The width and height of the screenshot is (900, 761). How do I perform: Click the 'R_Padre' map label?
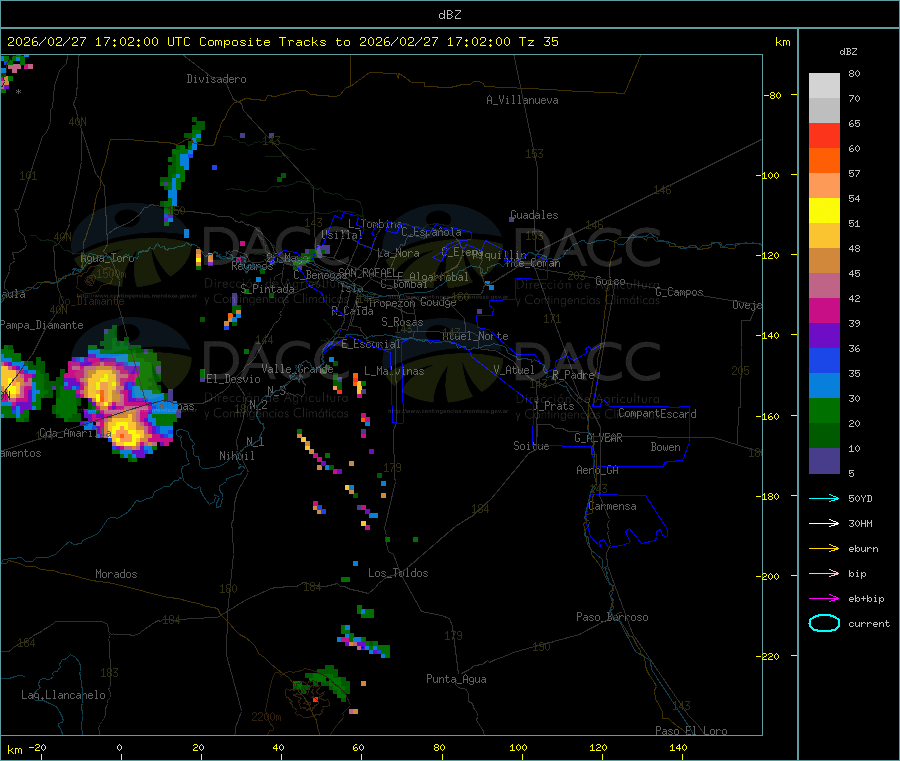coord(573,375)
